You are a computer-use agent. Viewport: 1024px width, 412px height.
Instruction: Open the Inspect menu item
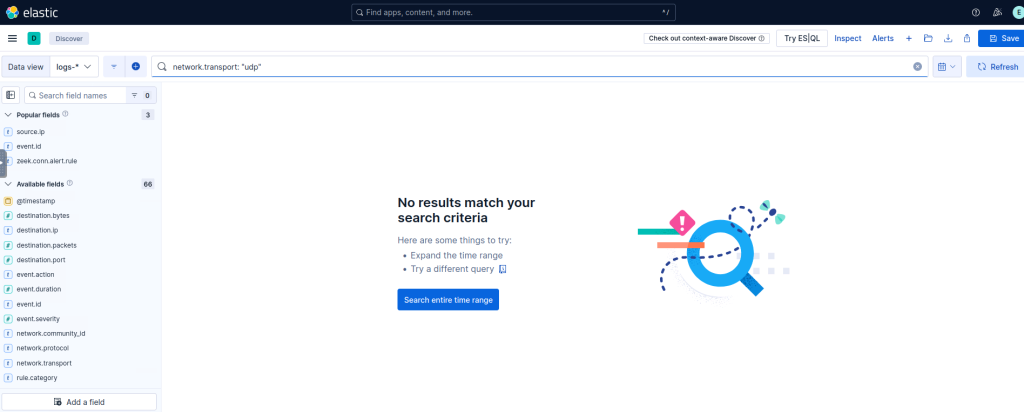(x=847, y=38)
